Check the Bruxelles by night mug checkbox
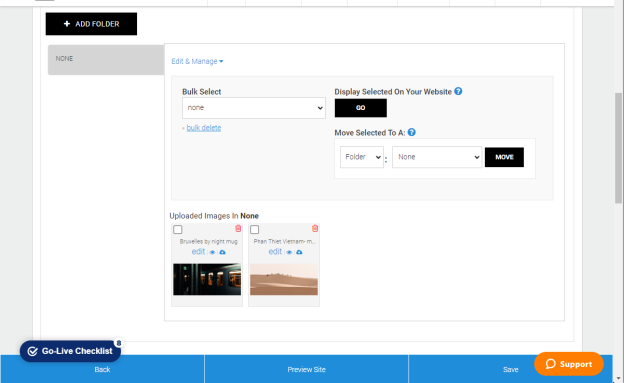Viewport: 624px width, 383px height. (177, 230)
